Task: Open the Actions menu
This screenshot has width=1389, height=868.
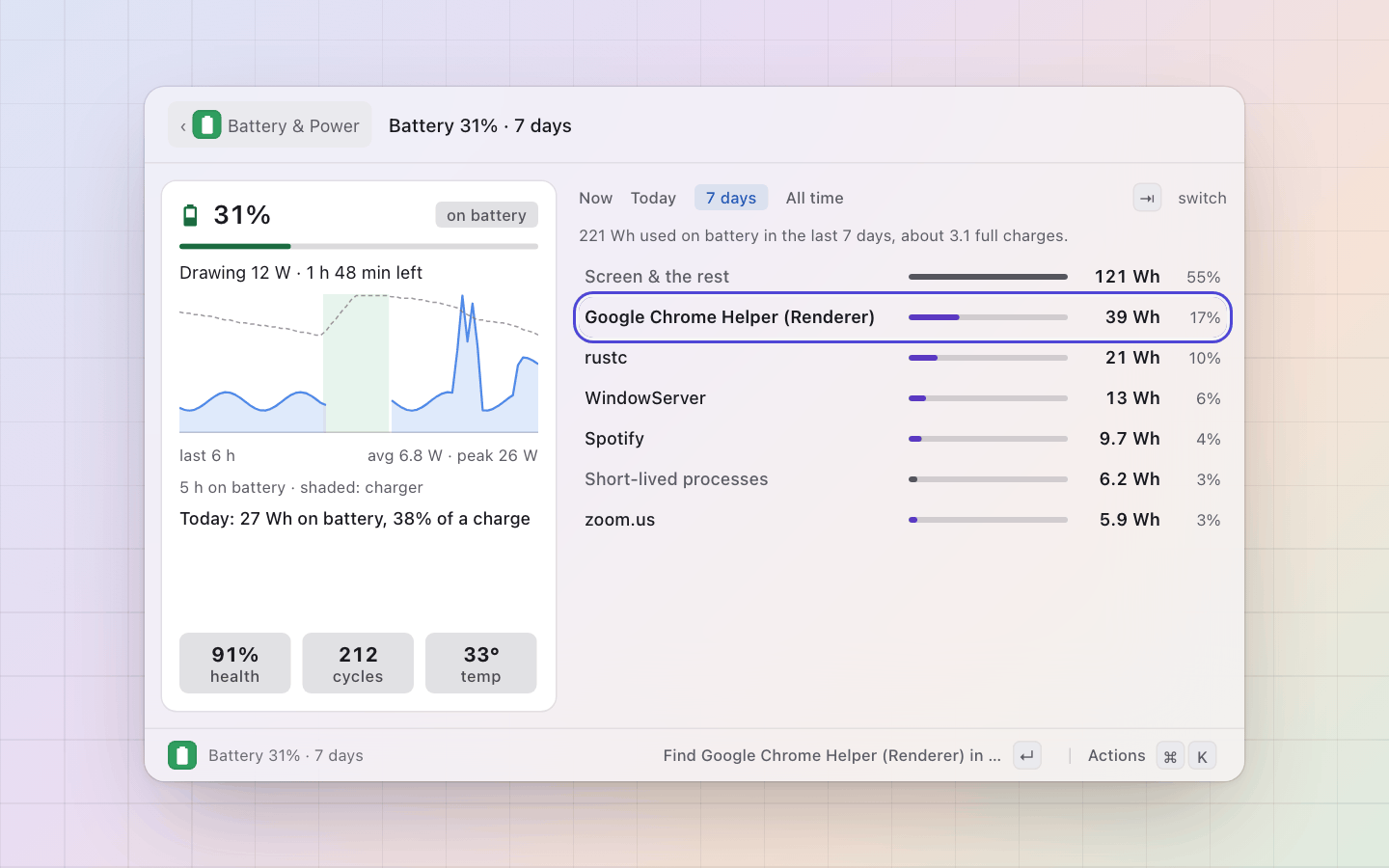Action: point(1116,756)
